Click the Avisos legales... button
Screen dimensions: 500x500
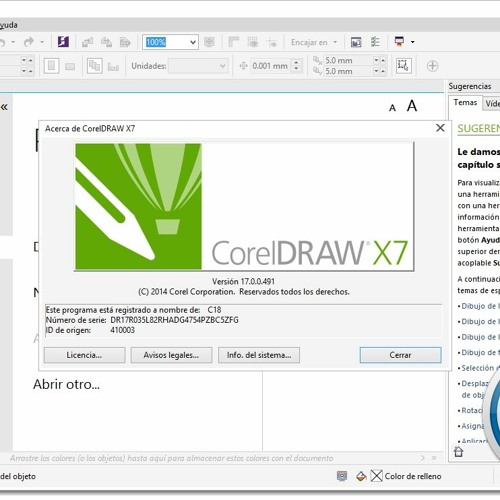pyautogui.click(x=171, y=355)
